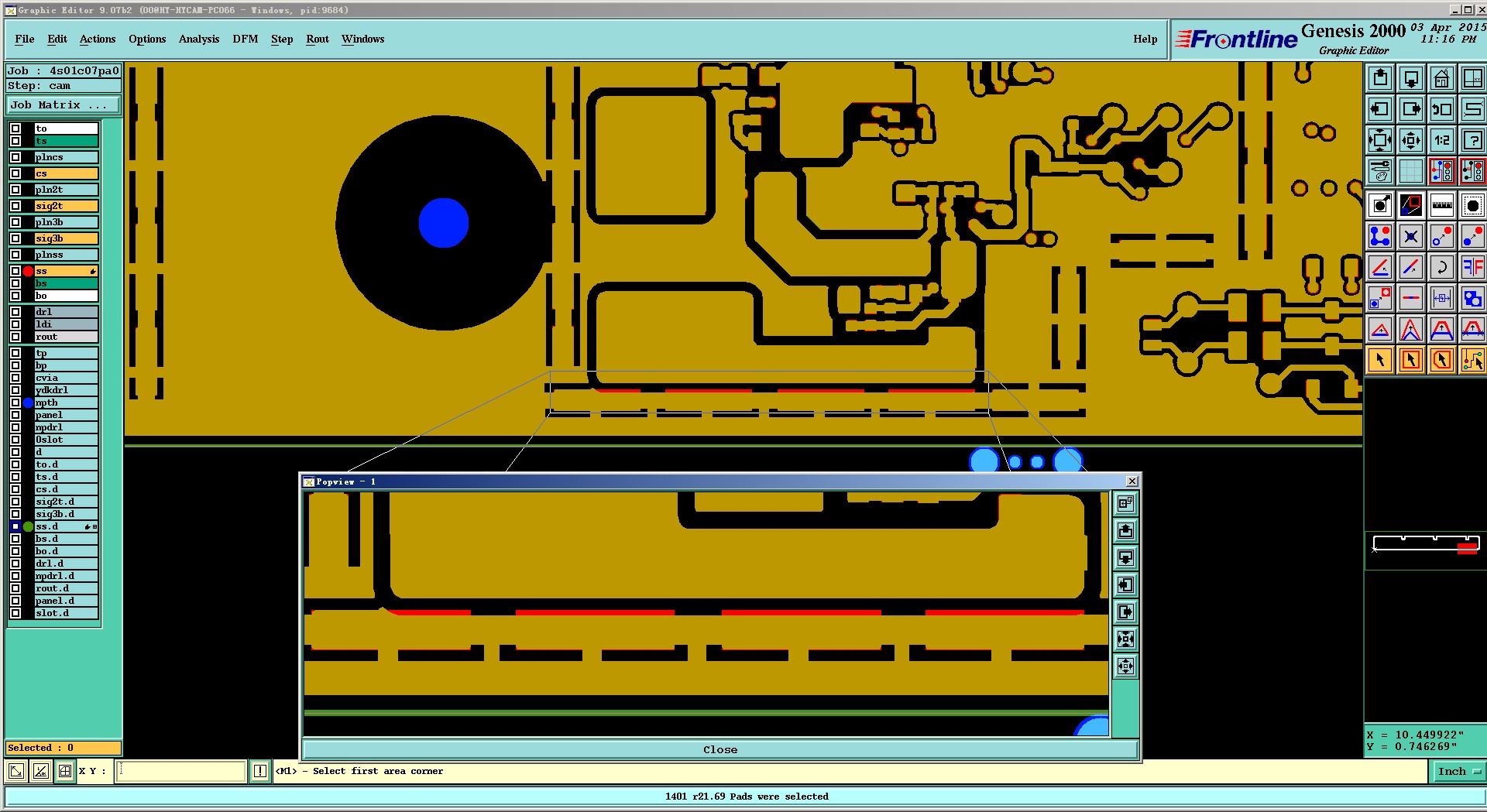Toggle the grid display icon

click(x=1411, y=171)
